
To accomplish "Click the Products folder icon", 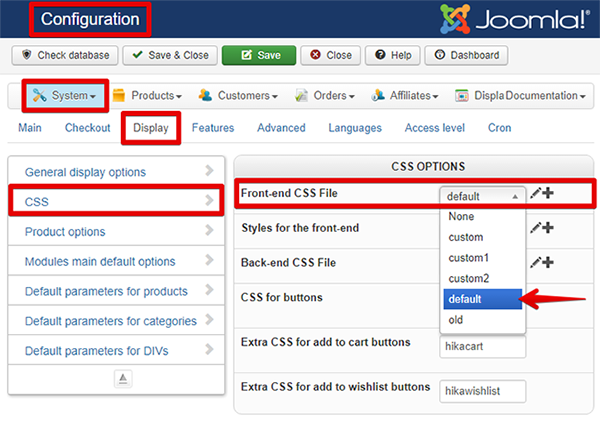I will pyautogui.click(x=119, y=95).
